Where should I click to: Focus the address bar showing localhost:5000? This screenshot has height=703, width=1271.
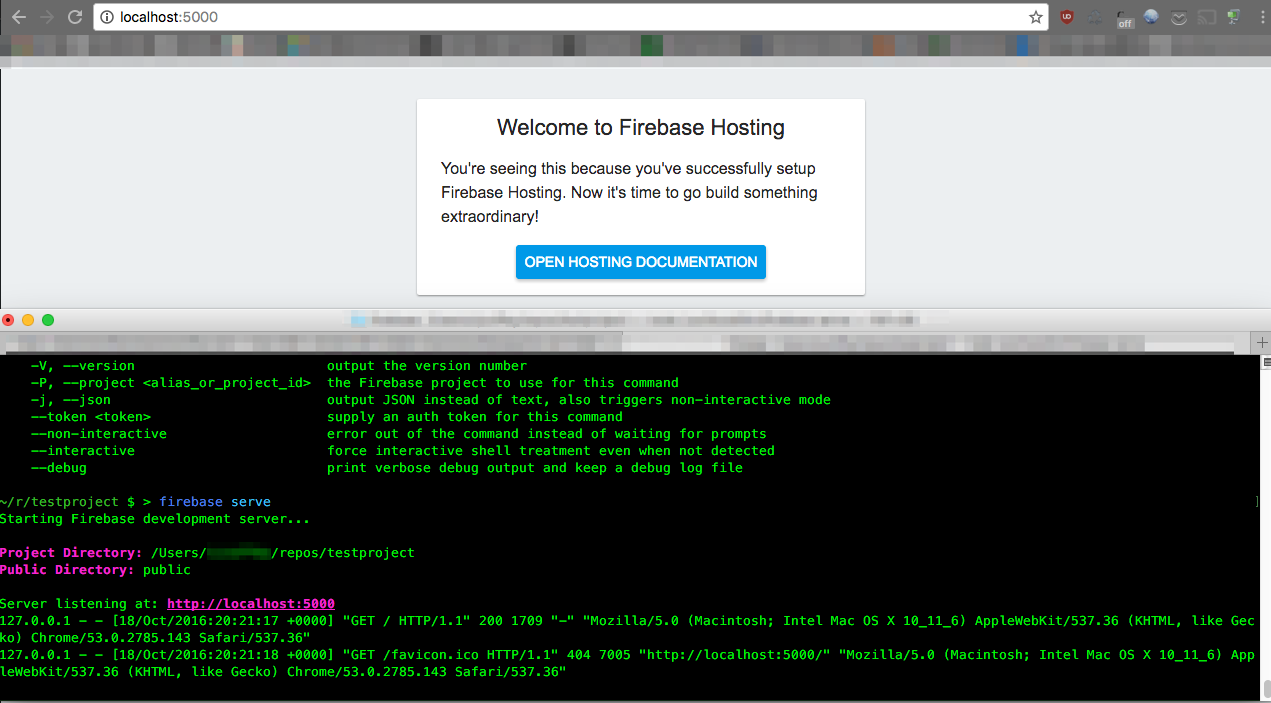(x=570, y=17)
